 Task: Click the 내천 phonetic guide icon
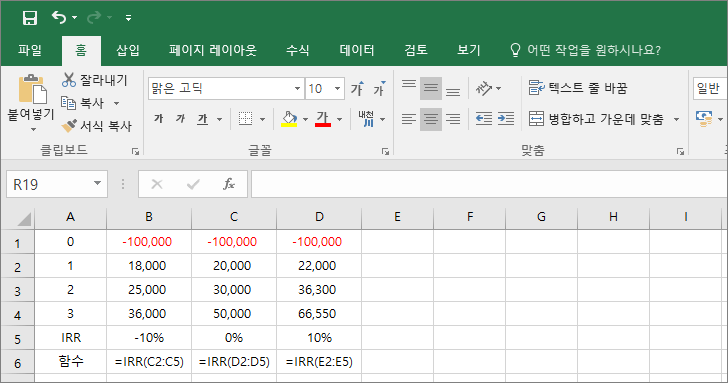[x=366, y=119]
